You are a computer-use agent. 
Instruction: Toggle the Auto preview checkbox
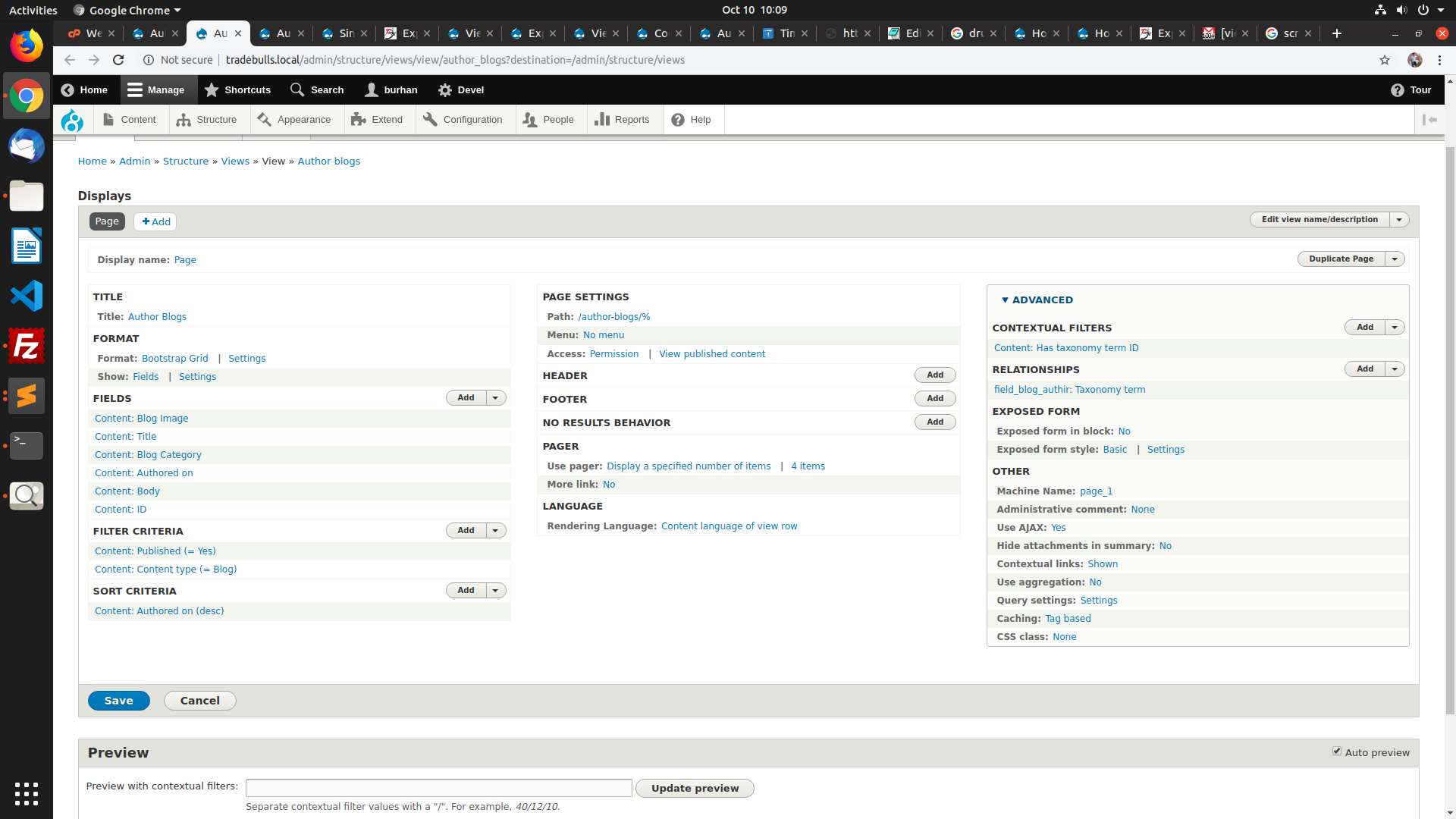click(1337, 752)
